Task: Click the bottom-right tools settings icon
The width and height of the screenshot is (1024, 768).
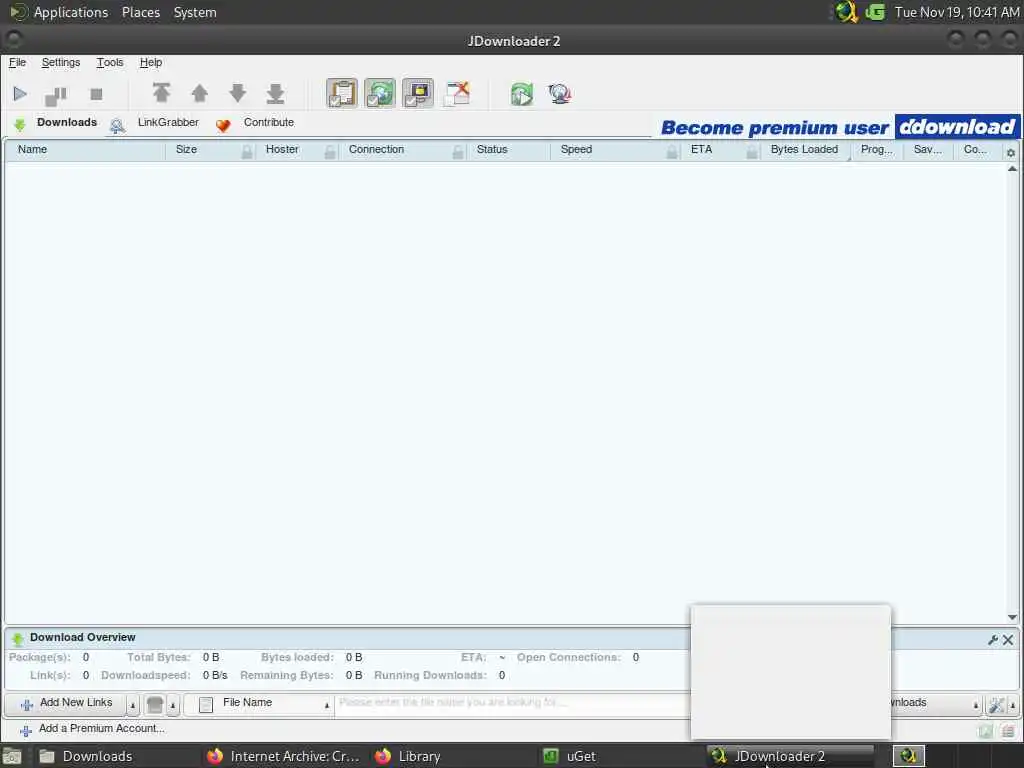Action: [997, 705]
